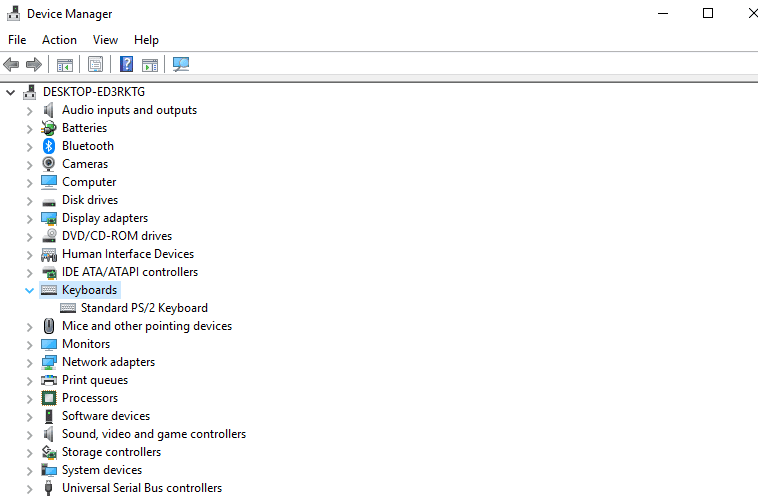Viewport: 758px width, 498px height.
Task: Click the DVD/CD-ROM drives disc icon
Action: [48, 236]
